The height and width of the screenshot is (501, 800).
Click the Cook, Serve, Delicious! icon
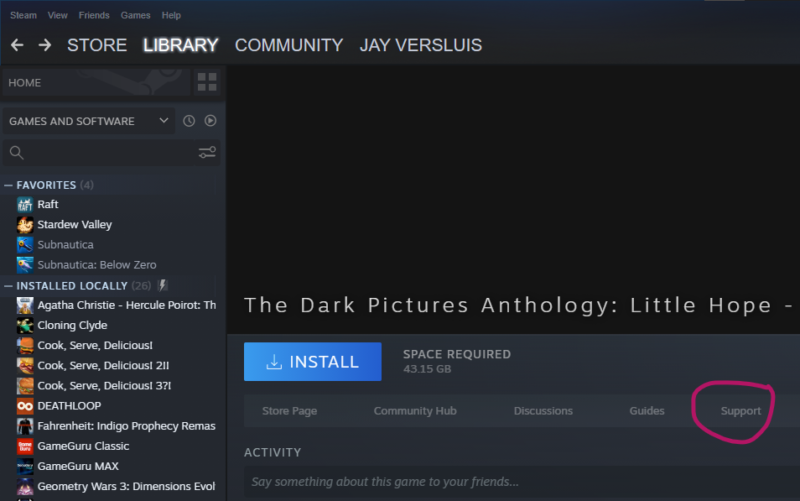[x=25, y=345]
